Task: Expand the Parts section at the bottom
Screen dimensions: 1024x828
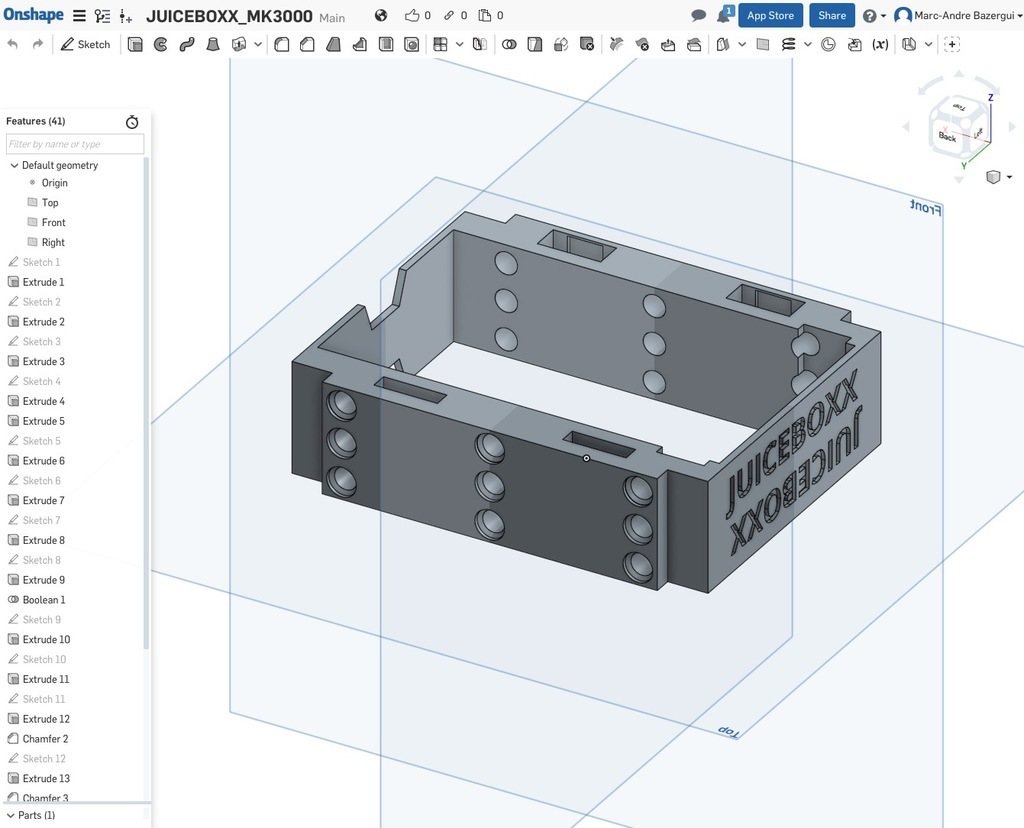Action: coord(10,815)
